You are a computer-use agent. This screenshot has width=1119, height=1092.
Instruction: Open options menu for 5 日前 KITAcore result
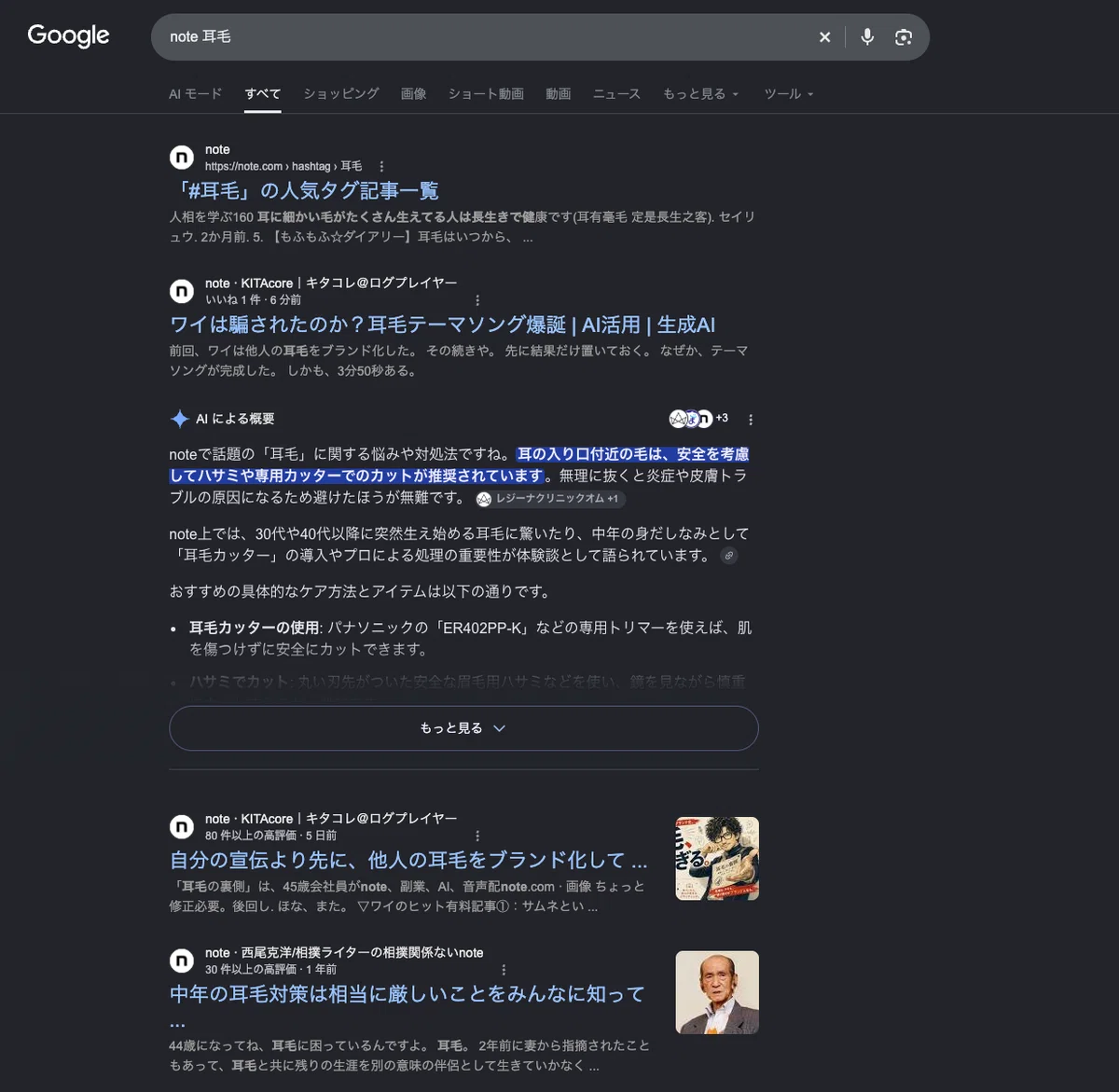click(477, 836)
